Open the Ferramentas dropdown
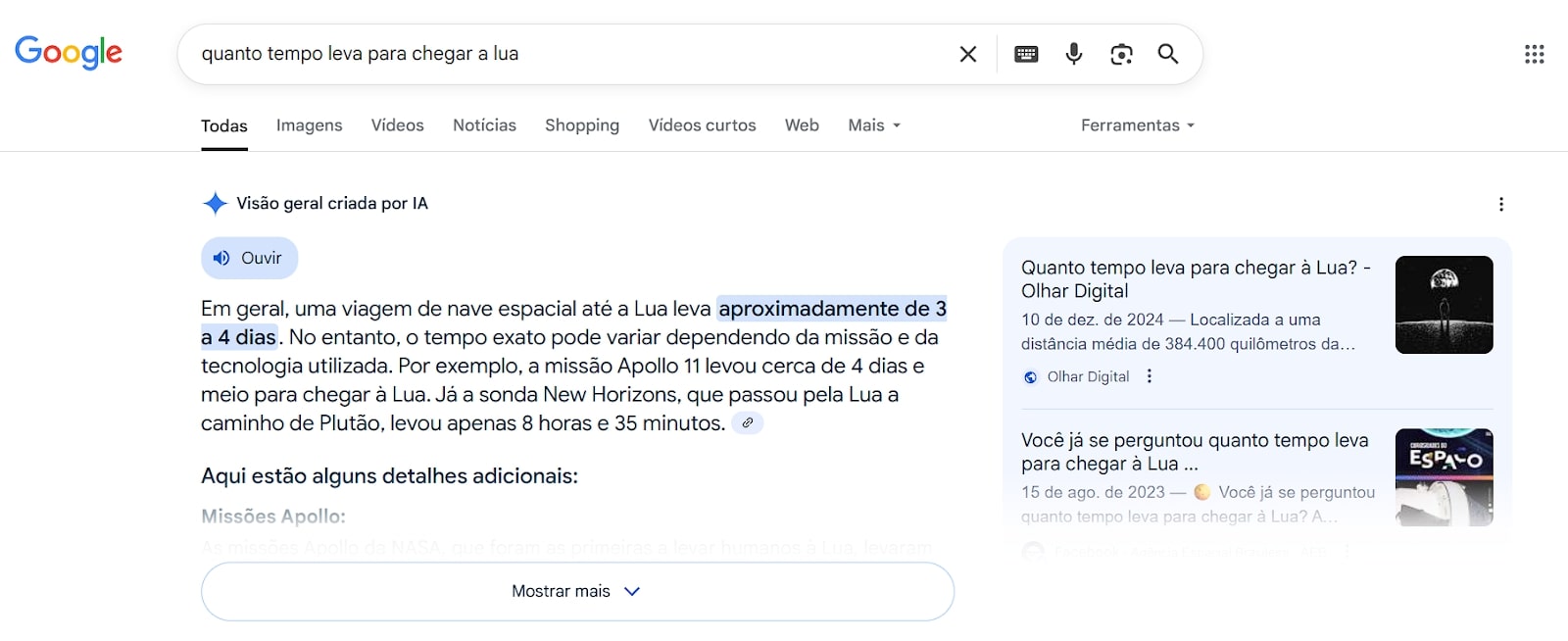Screen dimensions: 1568x641 click(x=1138, y=125)
